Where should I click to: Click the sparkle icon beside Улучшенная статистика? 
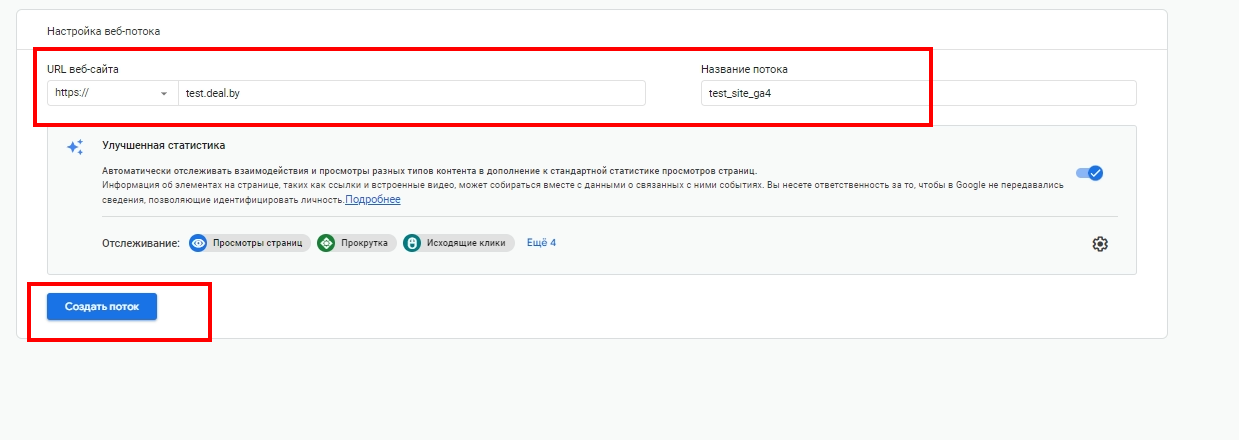pyautogui.click(x=75, y=147)
